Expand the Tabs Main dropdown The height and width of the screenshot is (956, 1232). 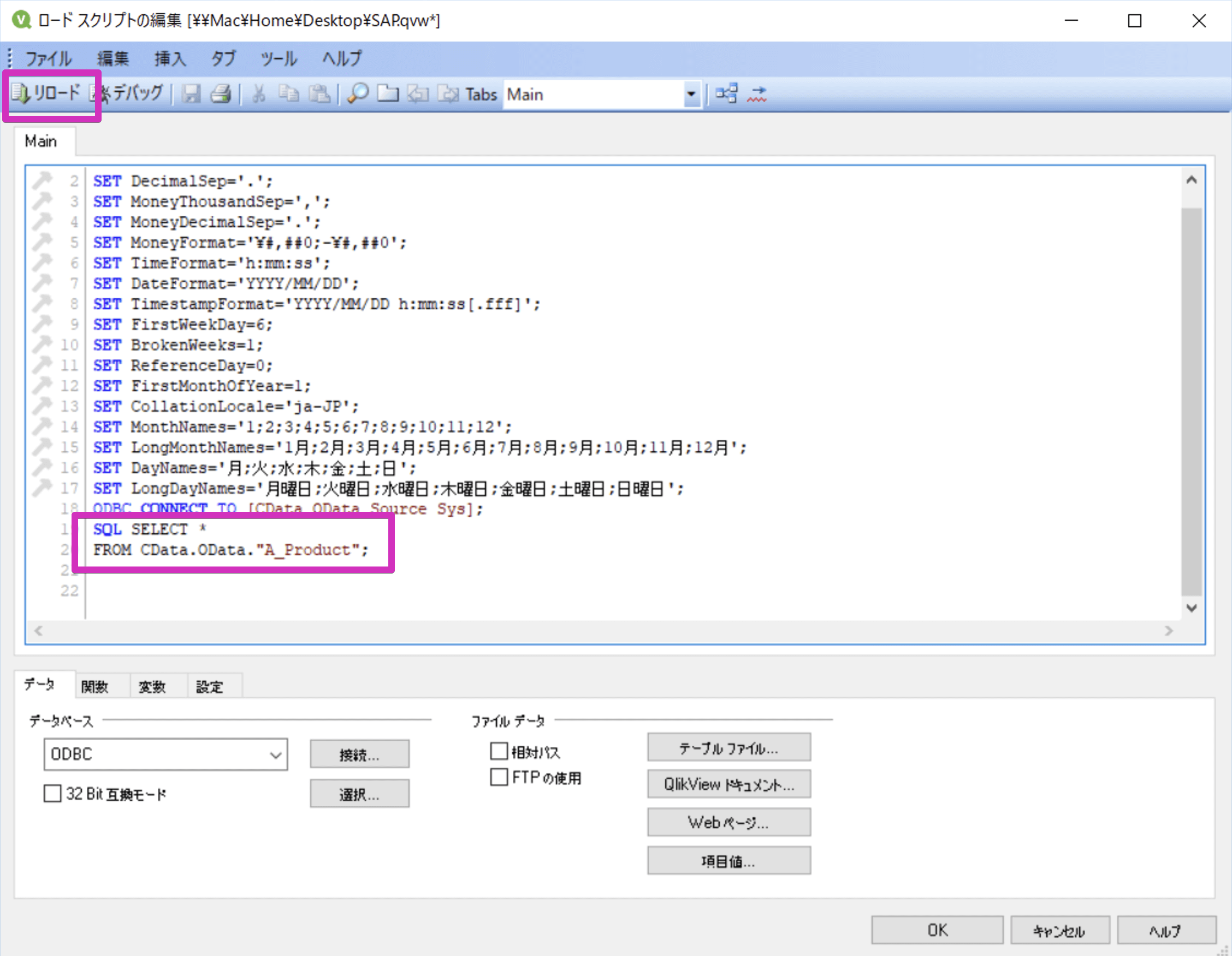(x=690, y=95)
